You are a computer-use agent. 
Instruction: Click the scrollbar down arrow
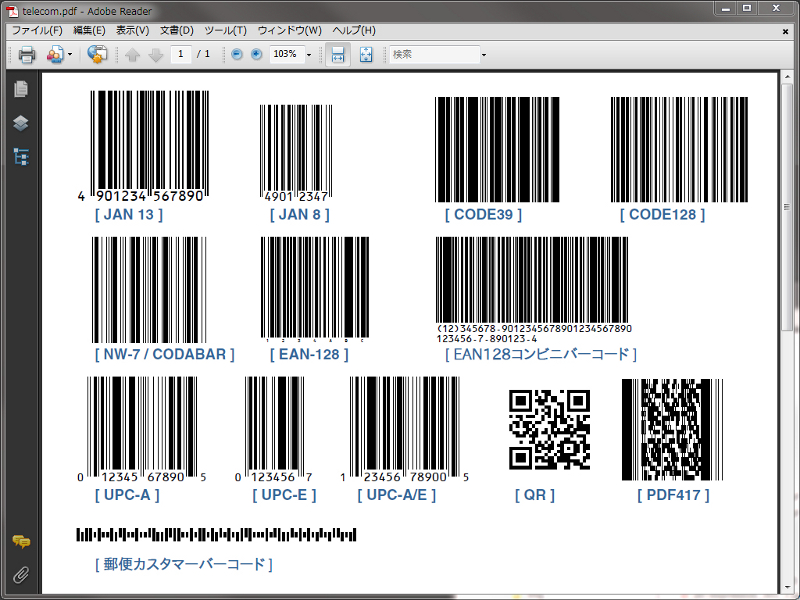(x=787, y=588)
